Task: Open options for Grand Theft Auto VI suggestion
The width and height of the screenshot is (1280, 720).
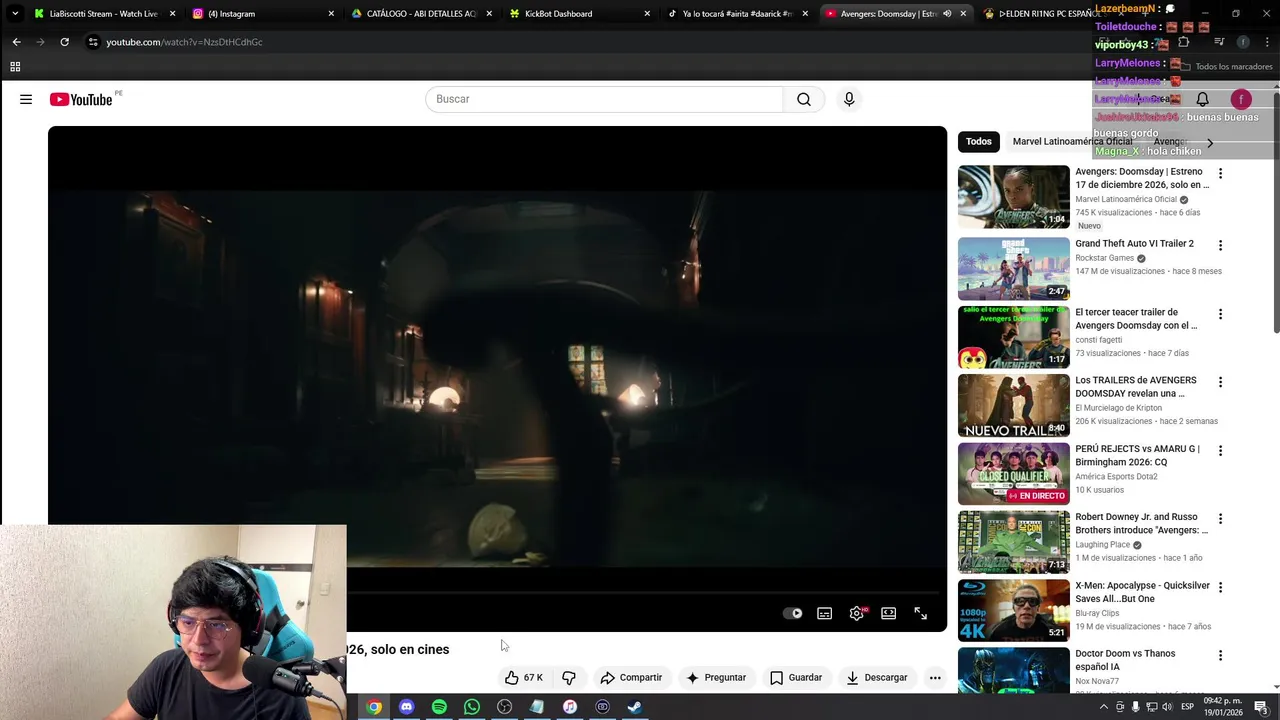Action: coord(1220,245)
